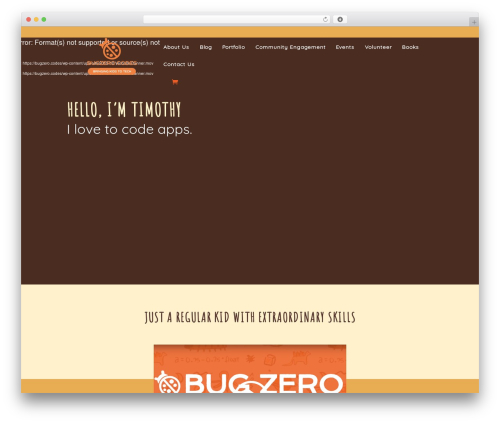Click the video format error message text
The width and height of the screenshot is (500, 423).
click(x=91, y=43)
